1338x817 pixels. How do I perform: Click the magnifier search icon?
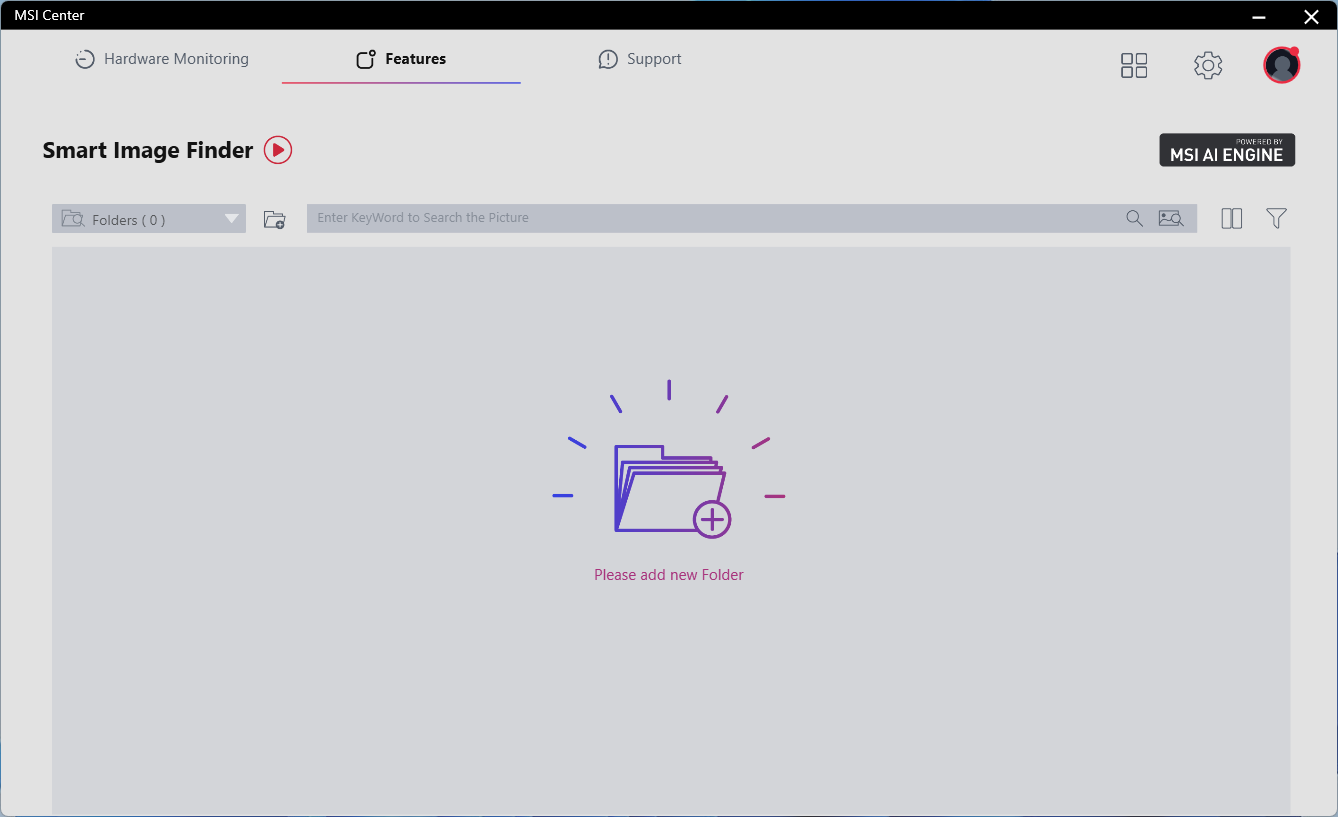[1134, 218]
